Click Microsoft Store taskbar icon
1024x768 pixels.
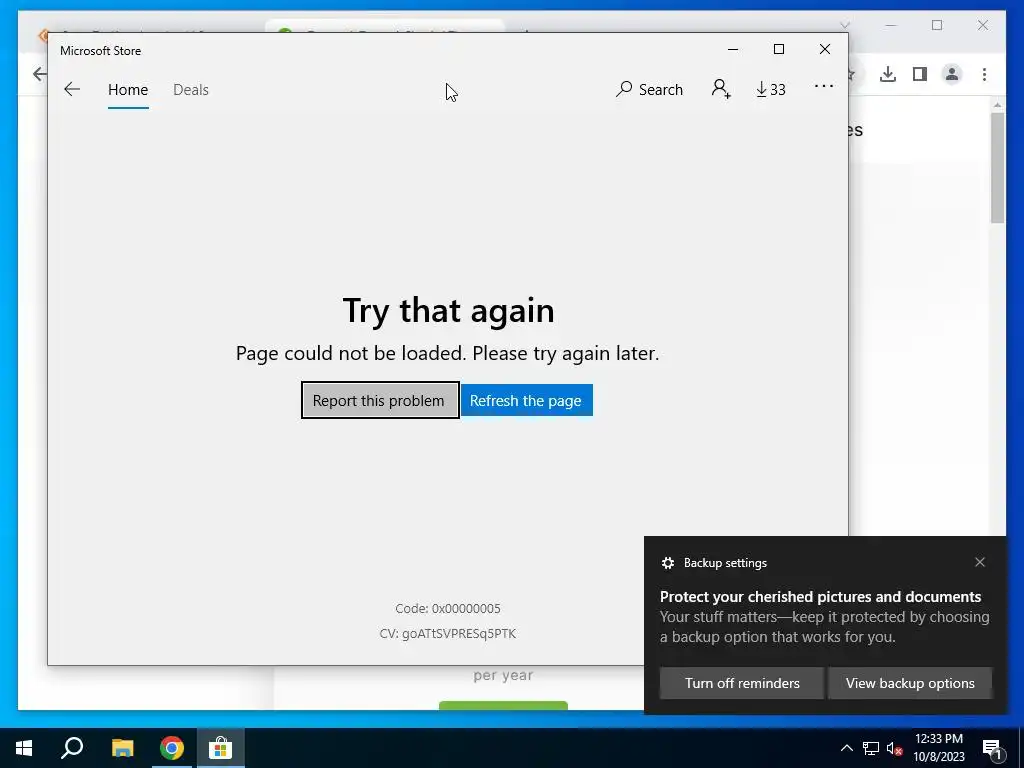click(x=221, y=748)
